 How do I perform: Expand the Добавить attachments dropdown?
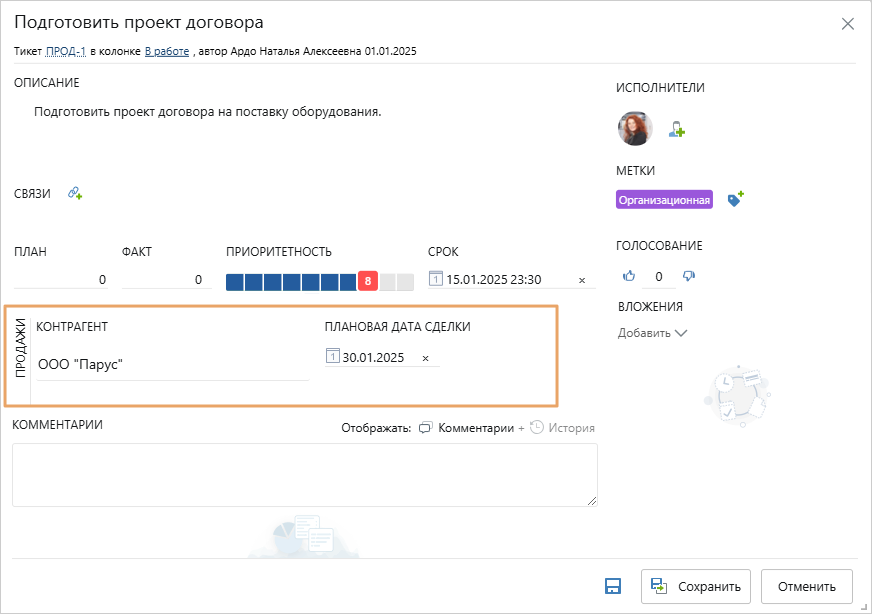click(x=652, y=333)
